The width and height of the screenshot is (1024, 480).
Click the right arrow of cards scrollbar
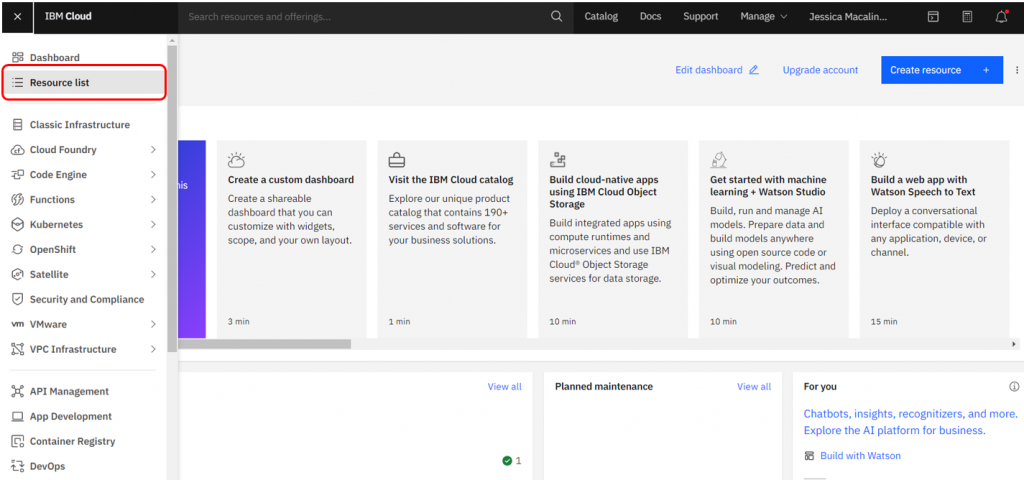tap(1014, 344)
